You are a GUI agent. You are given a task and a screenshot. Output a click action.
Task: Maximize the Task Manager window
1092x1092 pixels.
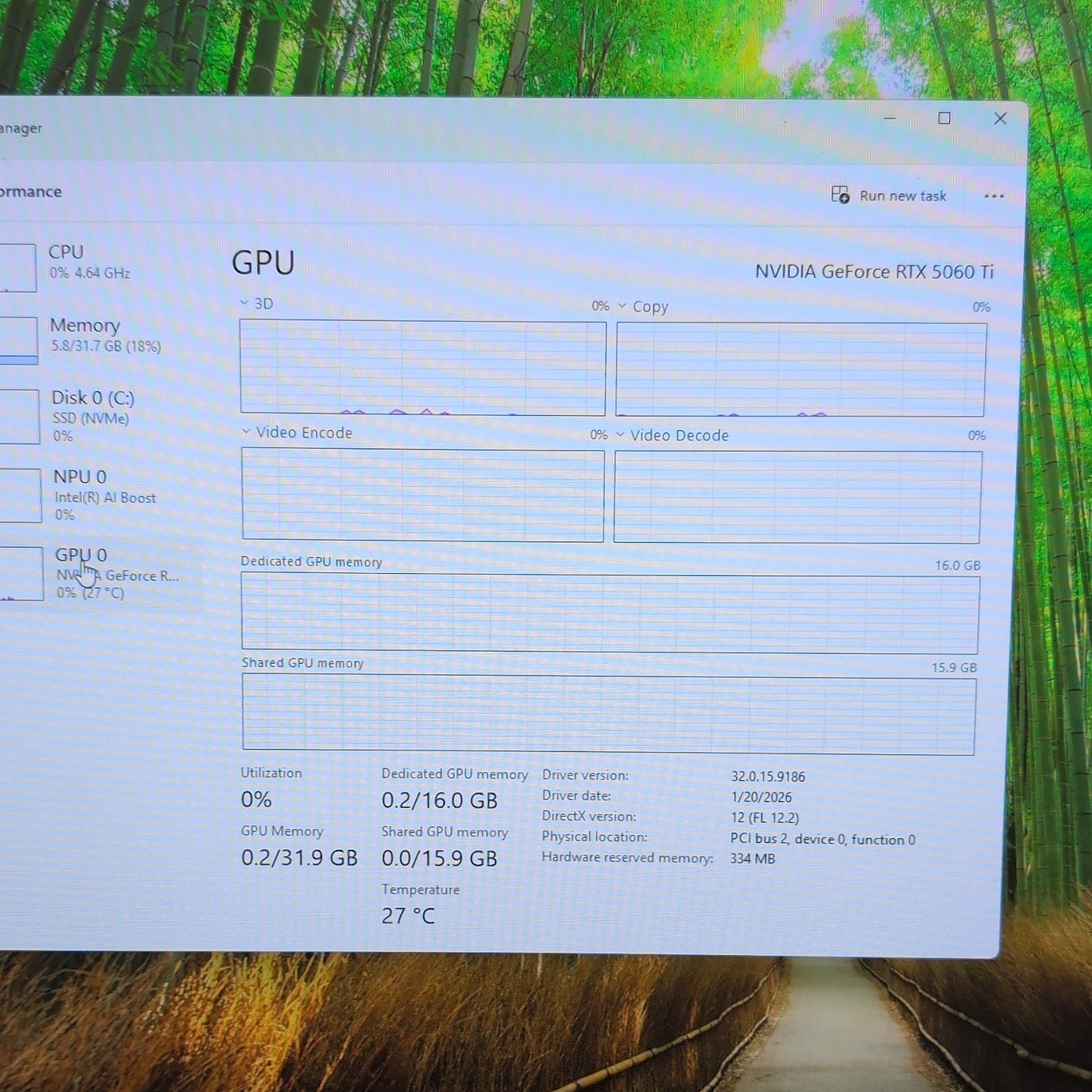944,118
